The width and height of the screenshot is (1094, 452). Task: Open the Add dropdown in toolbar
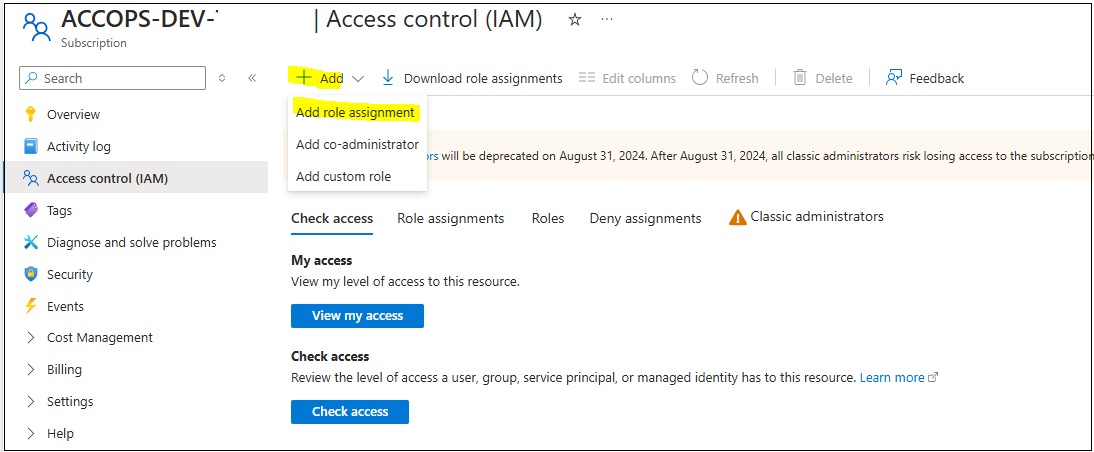(x=330, y=78)
